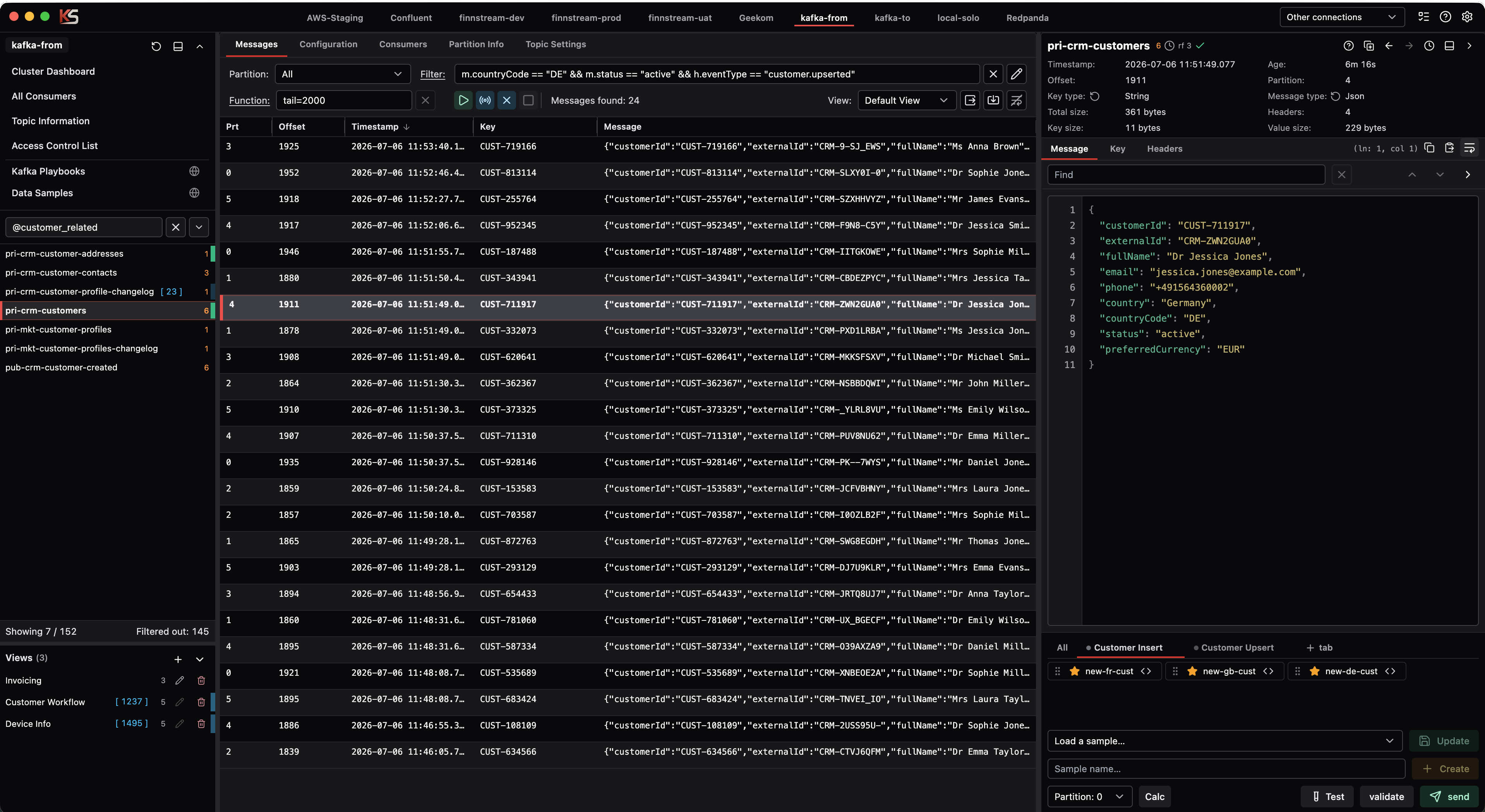Viewport: 1485px width, 812px height.
Task: Collapse the Views section
Action: (x=199, y=659)
